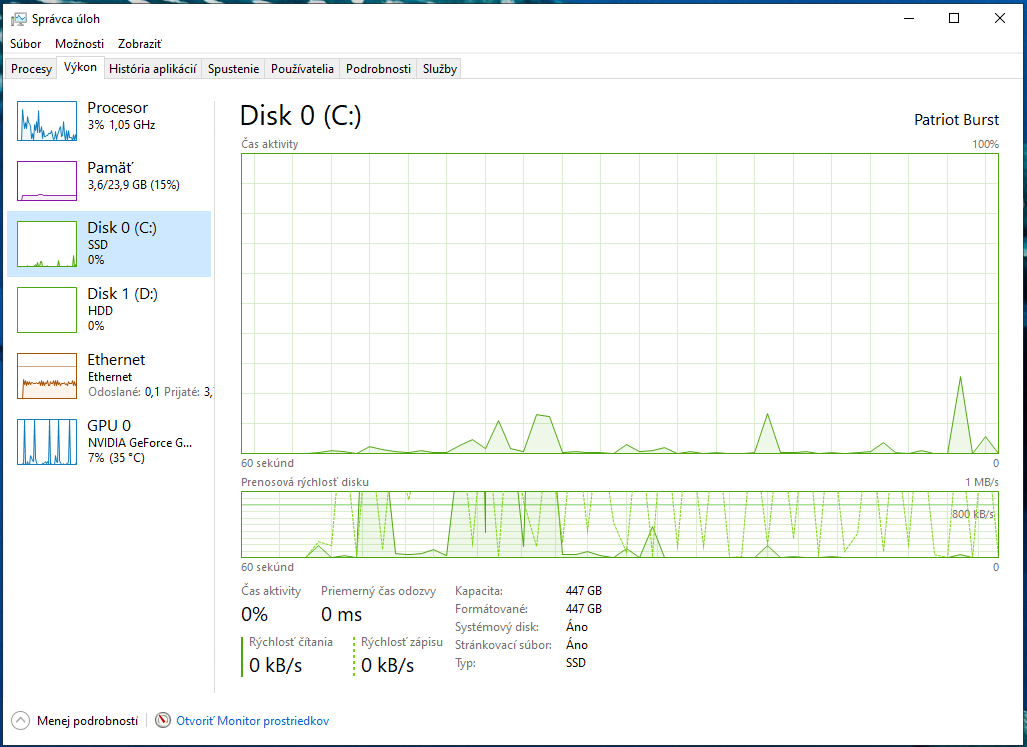Collapse view with Menej podrobností arrow icon
Viewport: 1027px width, 747px height.
click(x=20, y=721)
